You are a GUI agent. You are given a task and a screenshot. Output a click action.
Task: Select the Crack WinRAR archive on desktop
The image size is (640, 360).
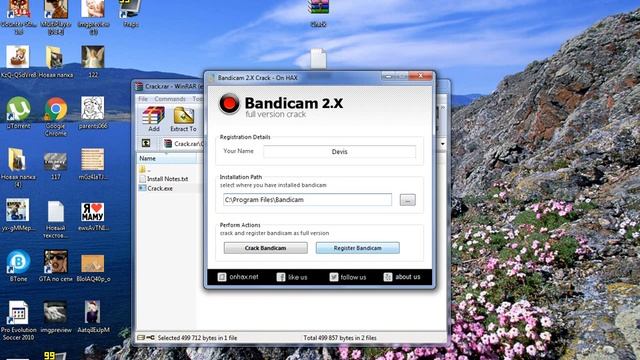318,13
